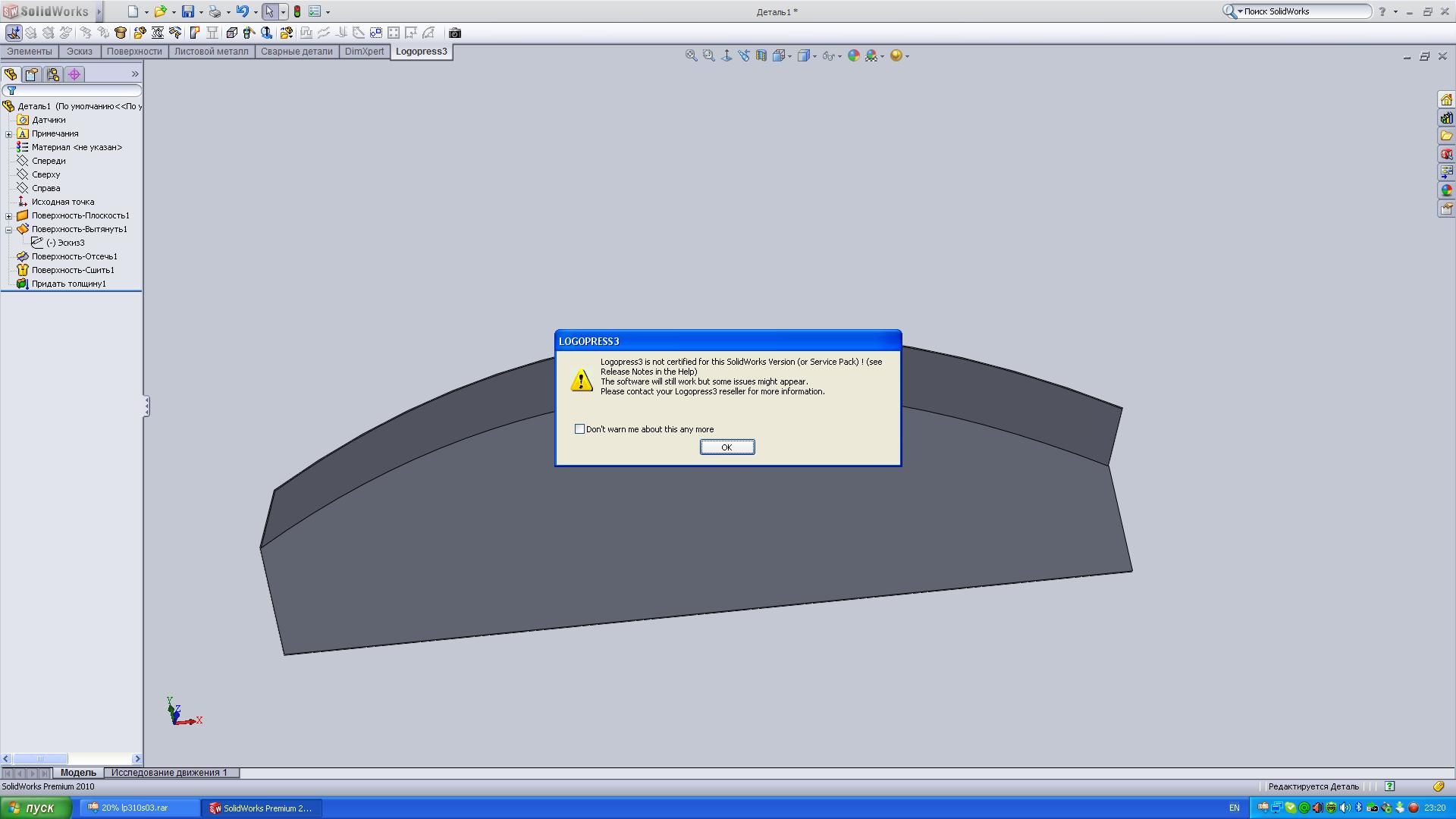Expand the Open file dropdown arrow

click(174, 12)
